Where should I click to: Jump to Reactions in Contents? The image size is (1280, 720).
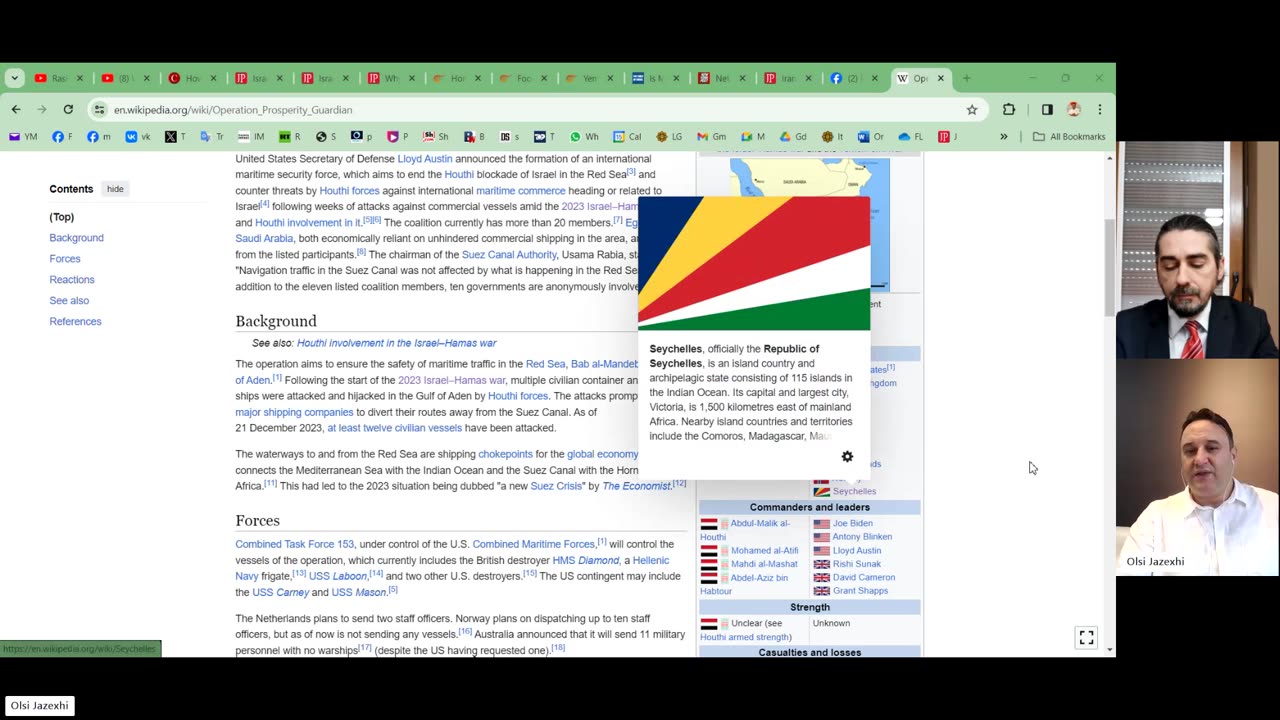72,280
